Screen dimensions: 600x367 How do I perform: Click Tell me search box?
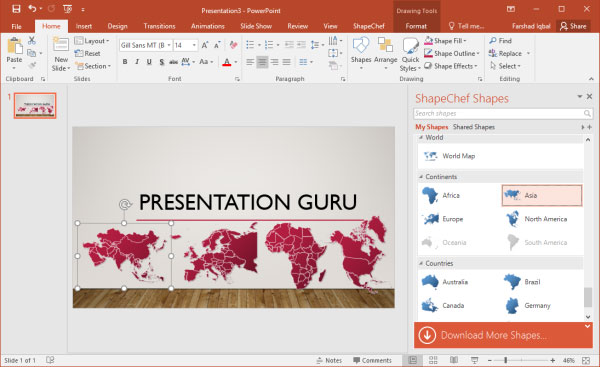coord(466,26)
